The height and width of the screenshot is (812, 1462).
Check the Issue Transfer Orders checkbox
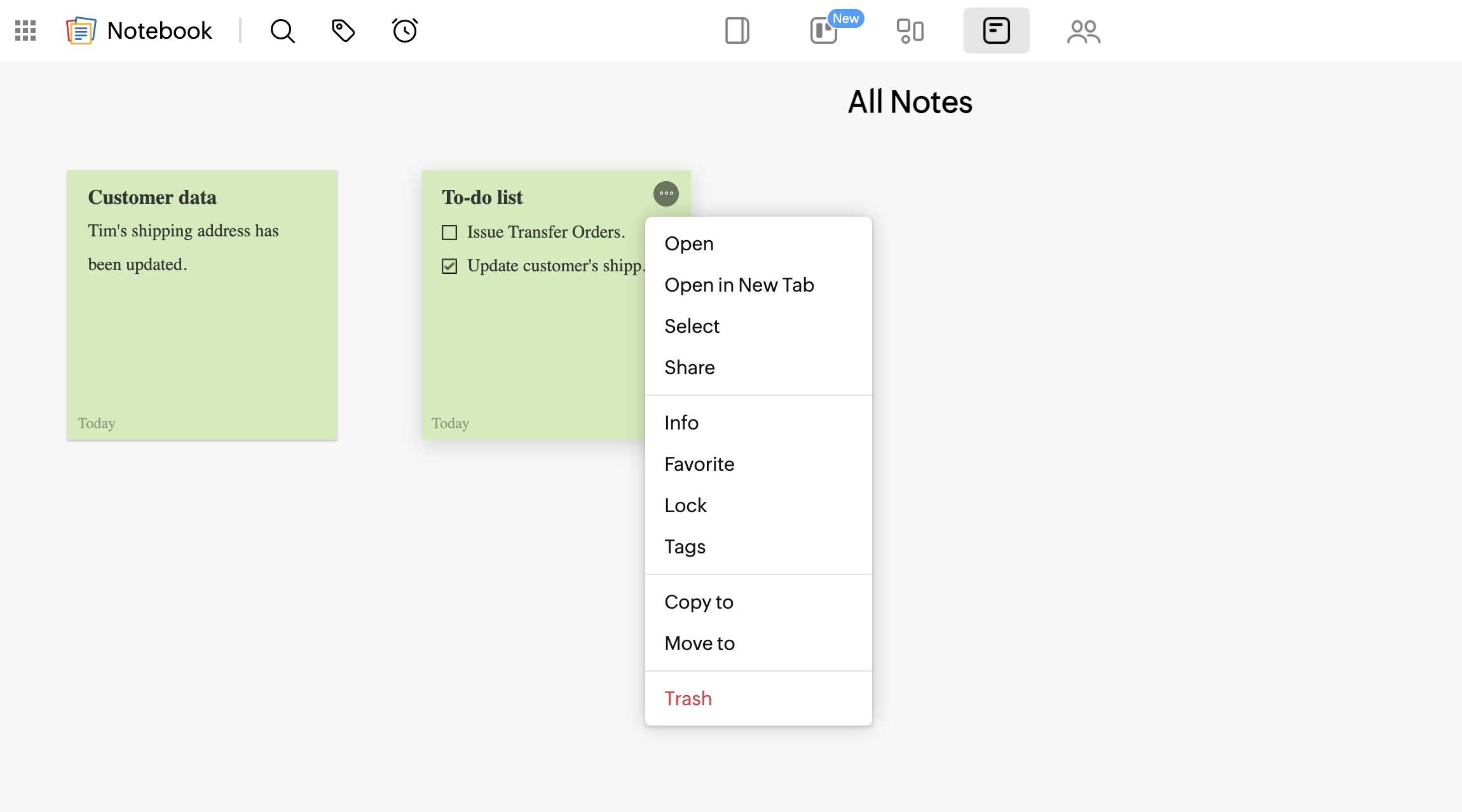point(449,233)
